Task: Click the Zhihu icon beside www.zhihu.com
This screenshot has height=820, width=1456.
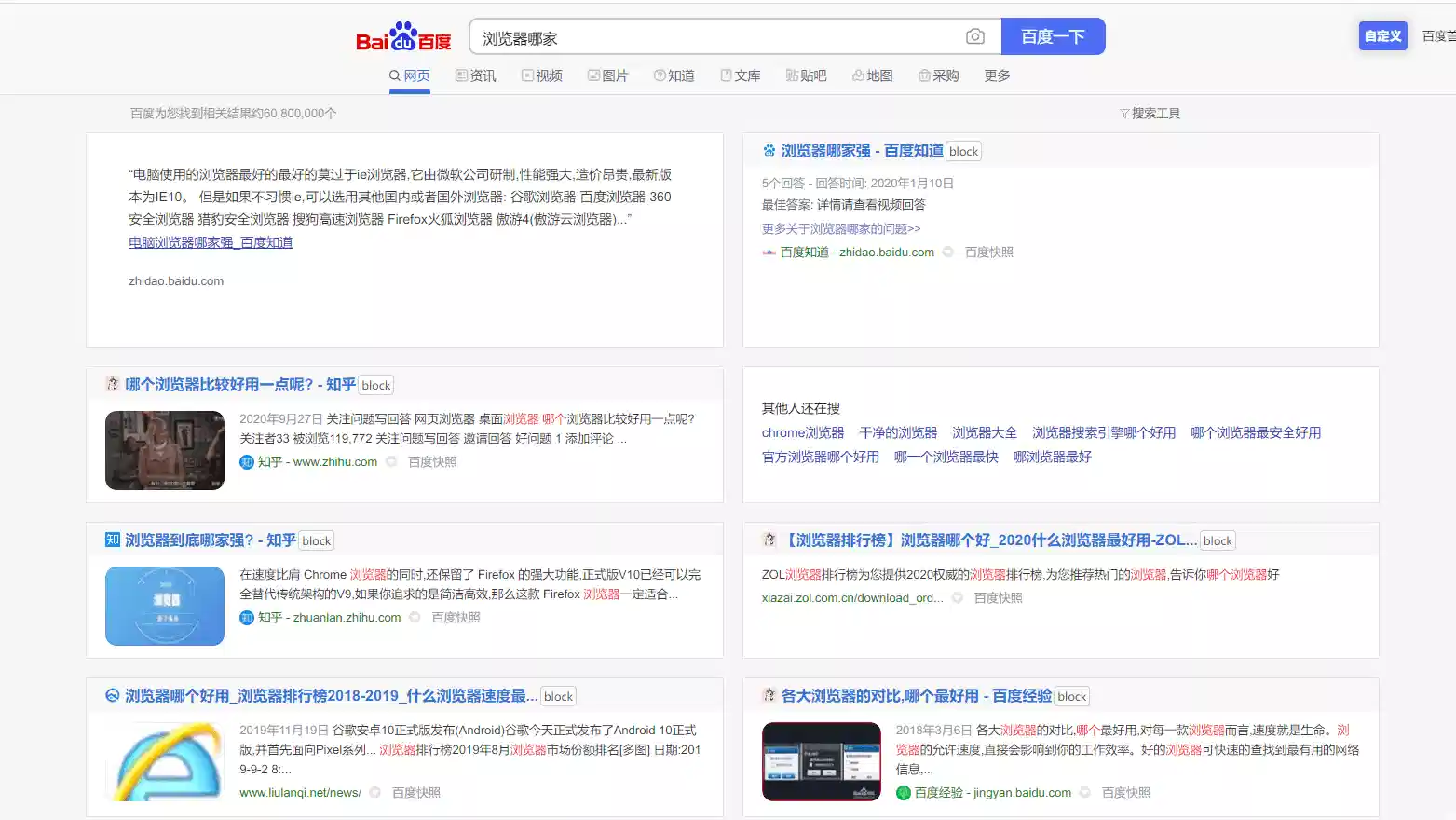Action: pyautogui.click(x=247, y=462)
